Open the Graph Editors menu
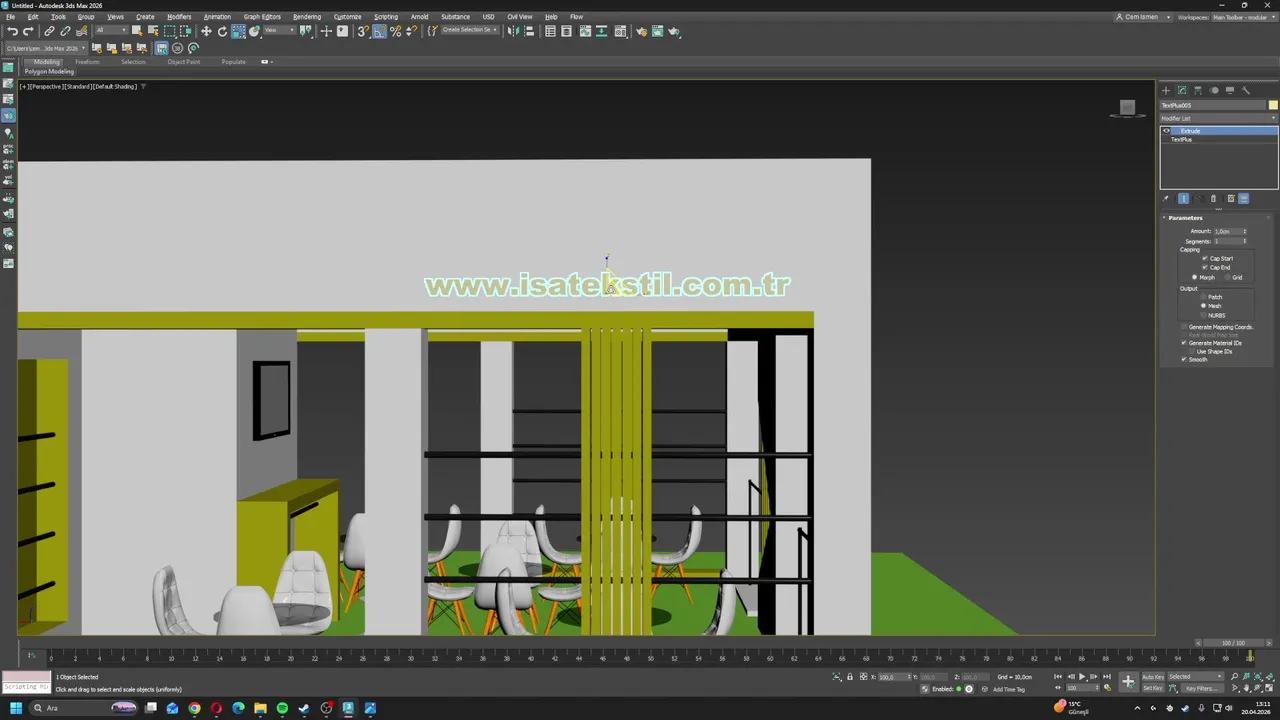 tap(262, 17)
